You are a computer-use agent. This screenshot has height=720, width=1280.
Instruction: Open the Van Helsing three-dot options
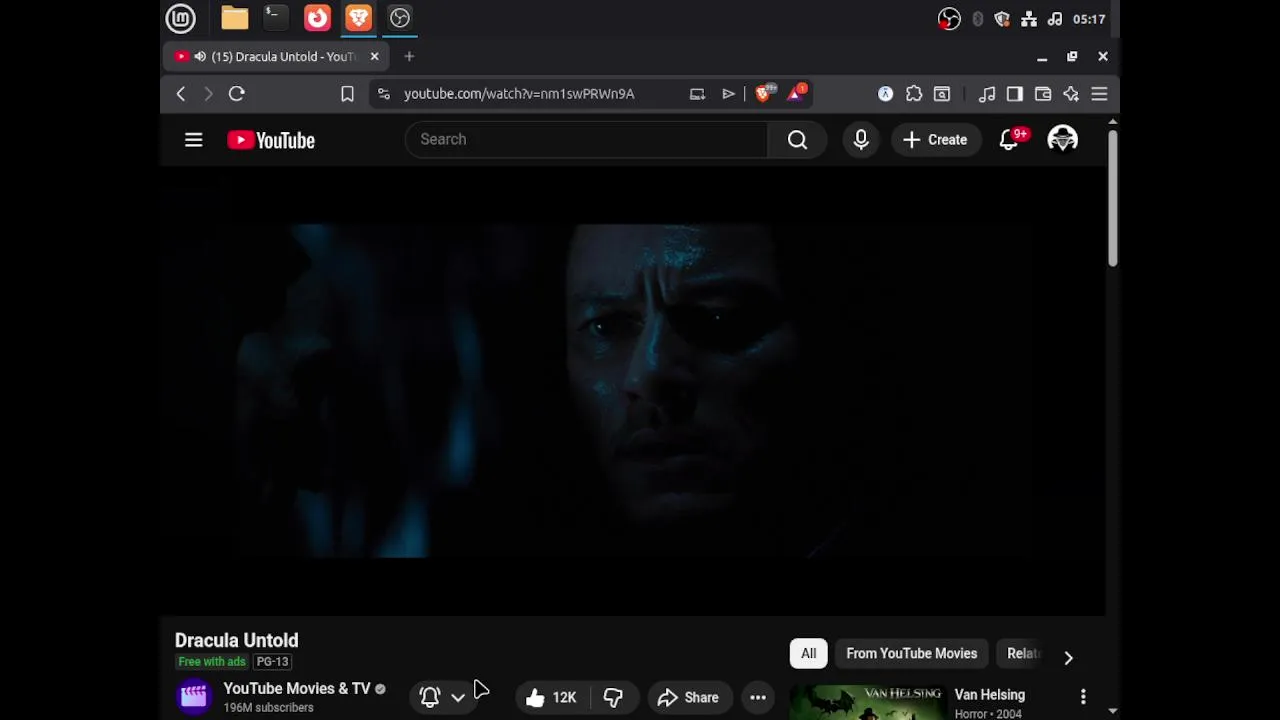click(1083, 696)
